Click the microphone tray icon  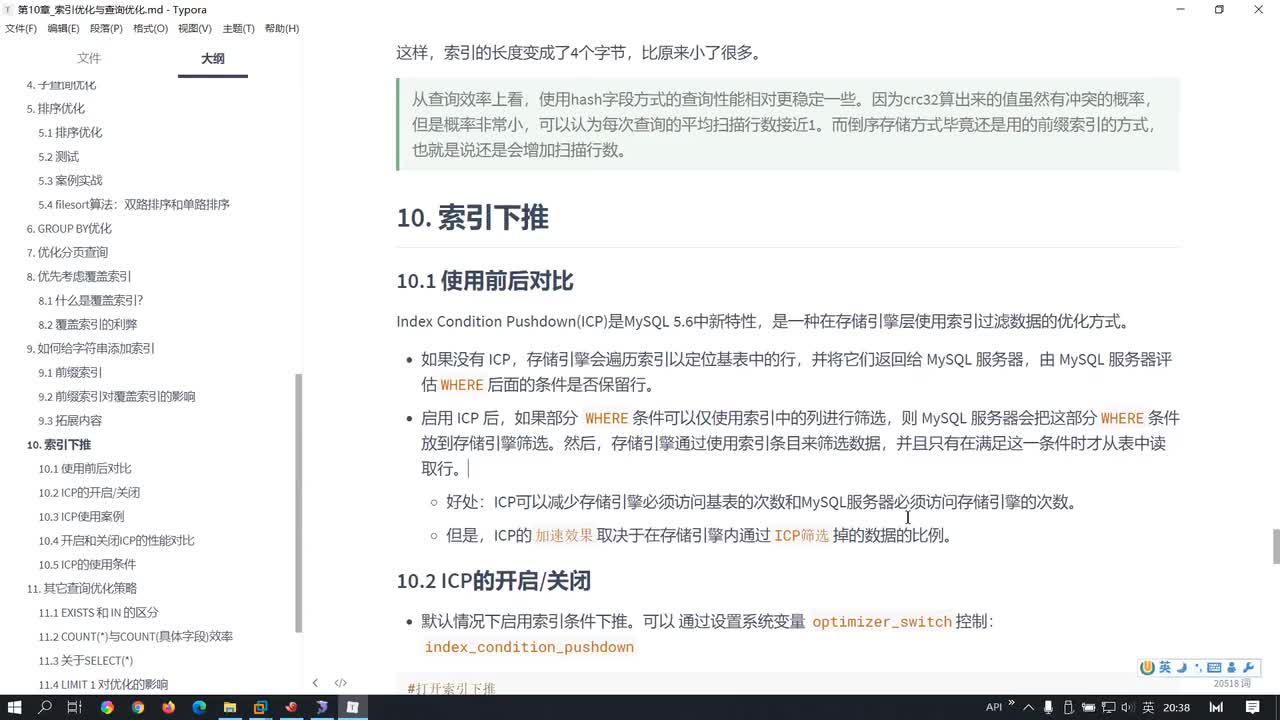(1048, 708)
